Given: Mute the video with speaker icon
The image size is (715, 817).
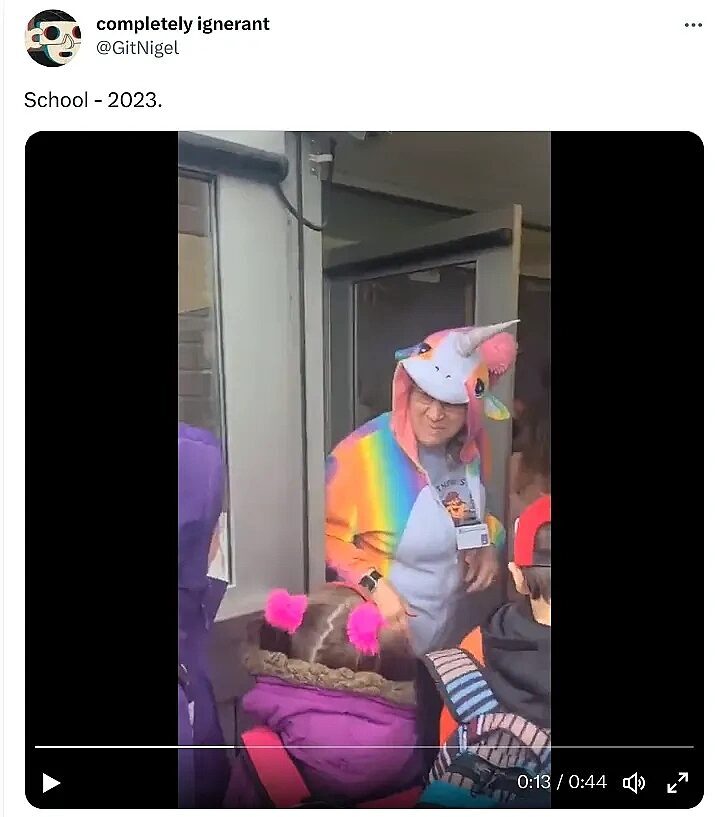Looking at the screenshot, I should click(x=634, y=783).
